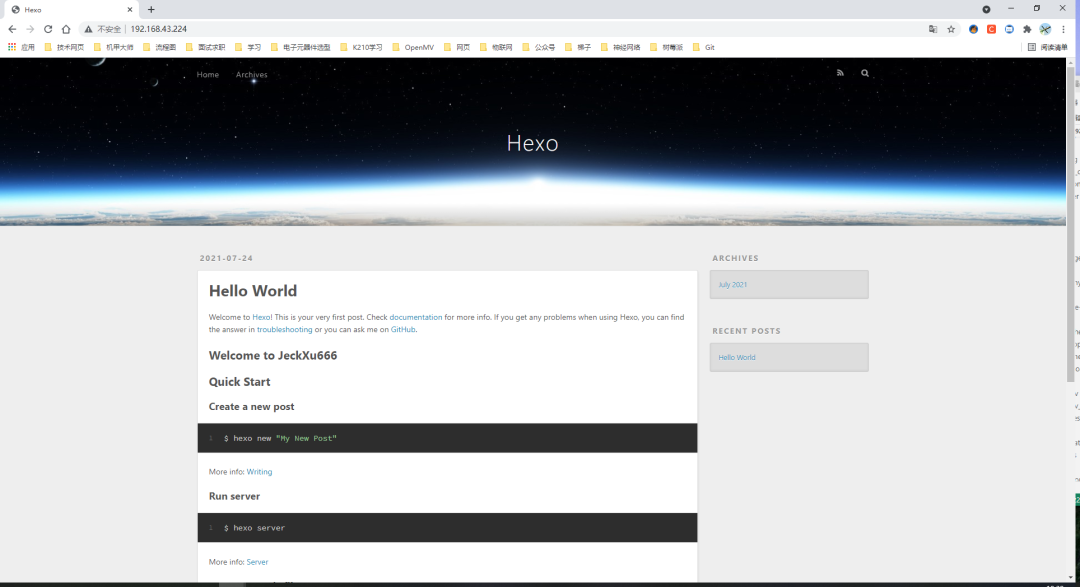The image size is (1080, 587).
Task: Open Chrome's three-dot menu
Action: [1063, 29]
